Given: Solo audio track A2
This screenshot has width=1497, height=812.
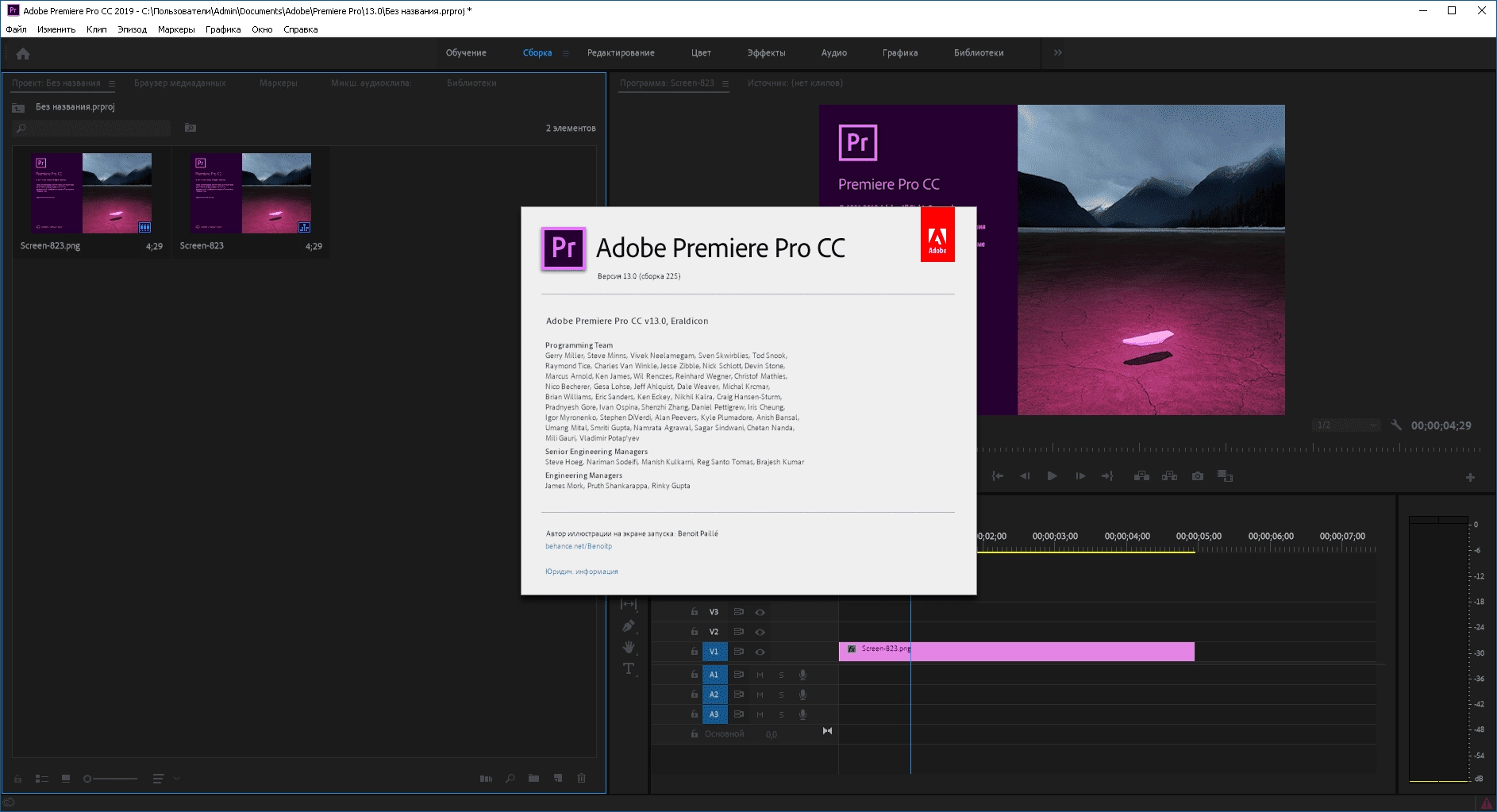Looking at the screenshot, I should (781, 695).
